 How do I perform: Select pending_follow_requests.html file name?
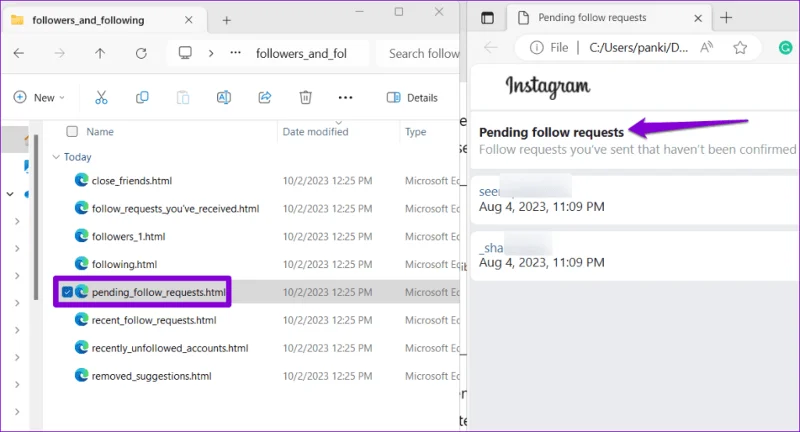point(159,292)
